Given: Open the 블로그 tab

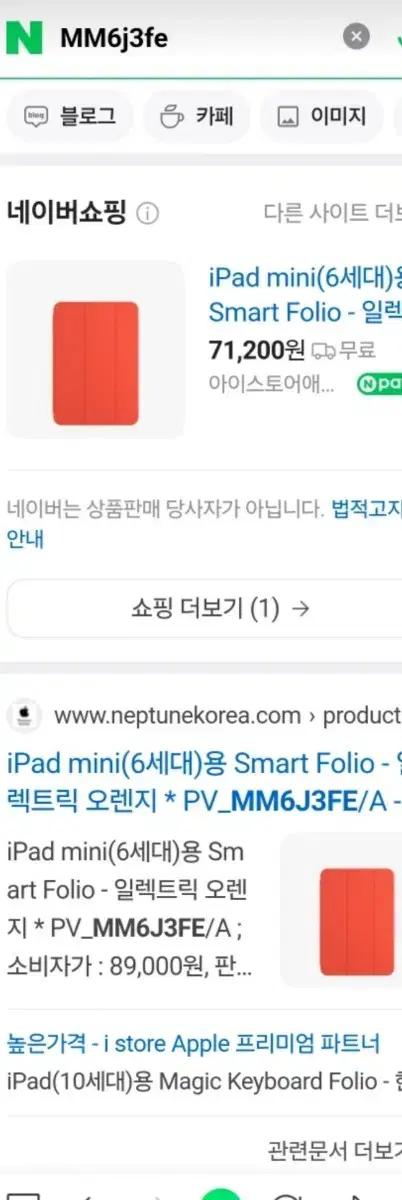Looking at the screenshot, I should 69,116.
